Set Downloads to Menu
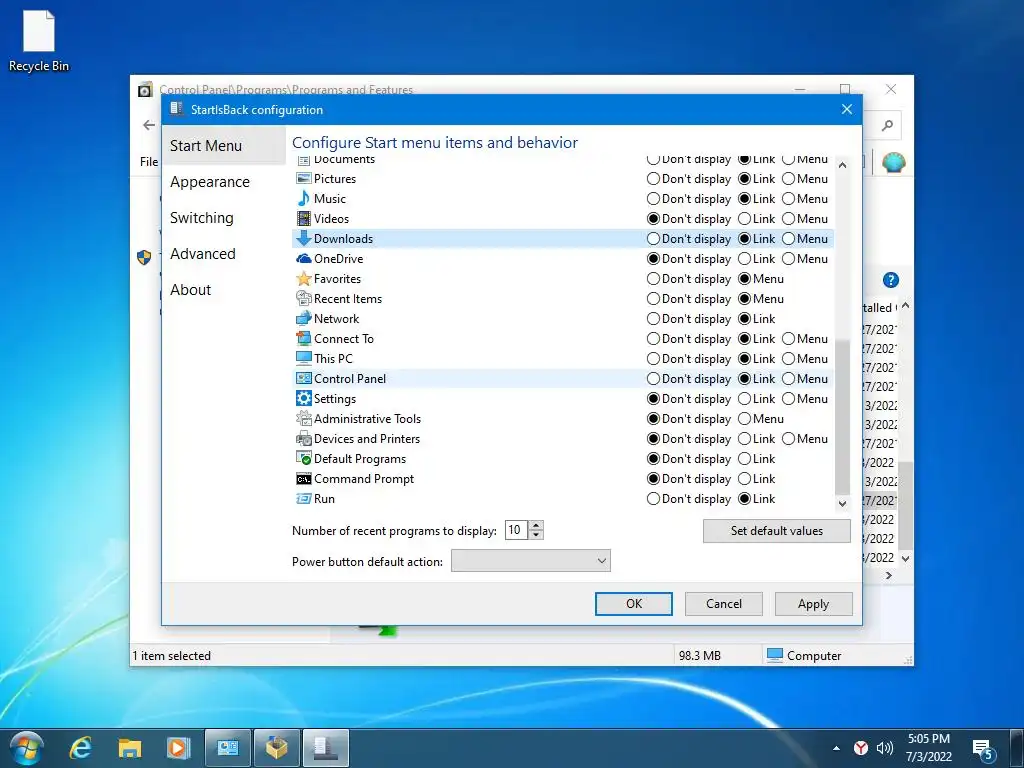Viewport: 1024px width, 768px height. tap(788, 238)
